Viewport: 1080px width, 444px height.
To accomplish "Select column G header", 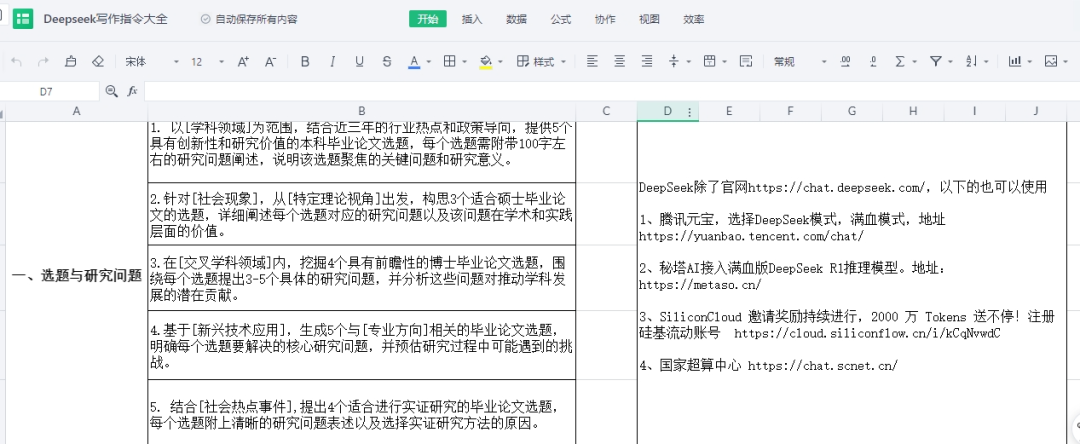I will [x=852, y=112].
